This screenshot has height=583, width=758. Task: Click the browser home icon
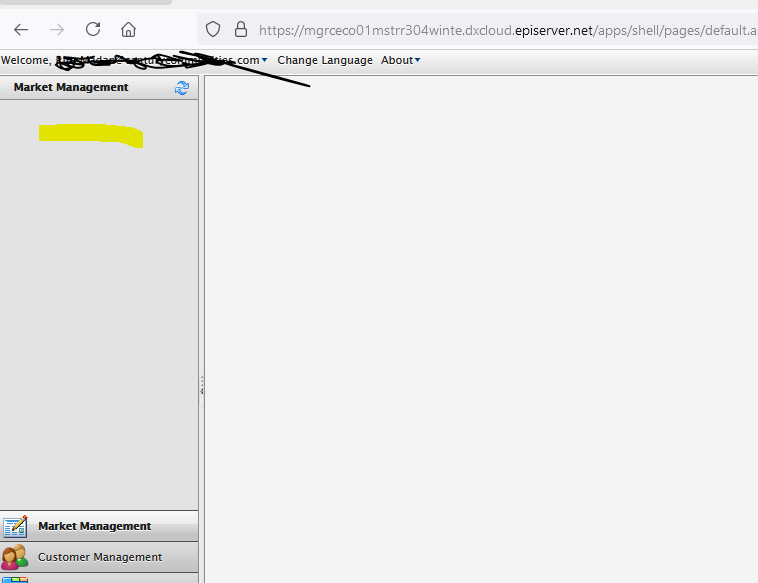pos(128,30)
